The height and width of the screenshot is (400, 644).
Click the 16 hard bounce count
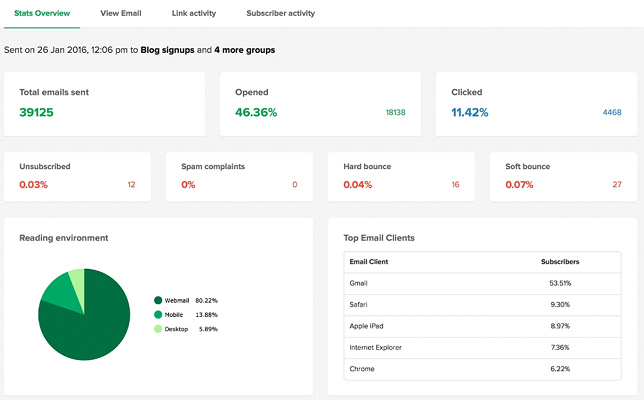coord(455,185)
